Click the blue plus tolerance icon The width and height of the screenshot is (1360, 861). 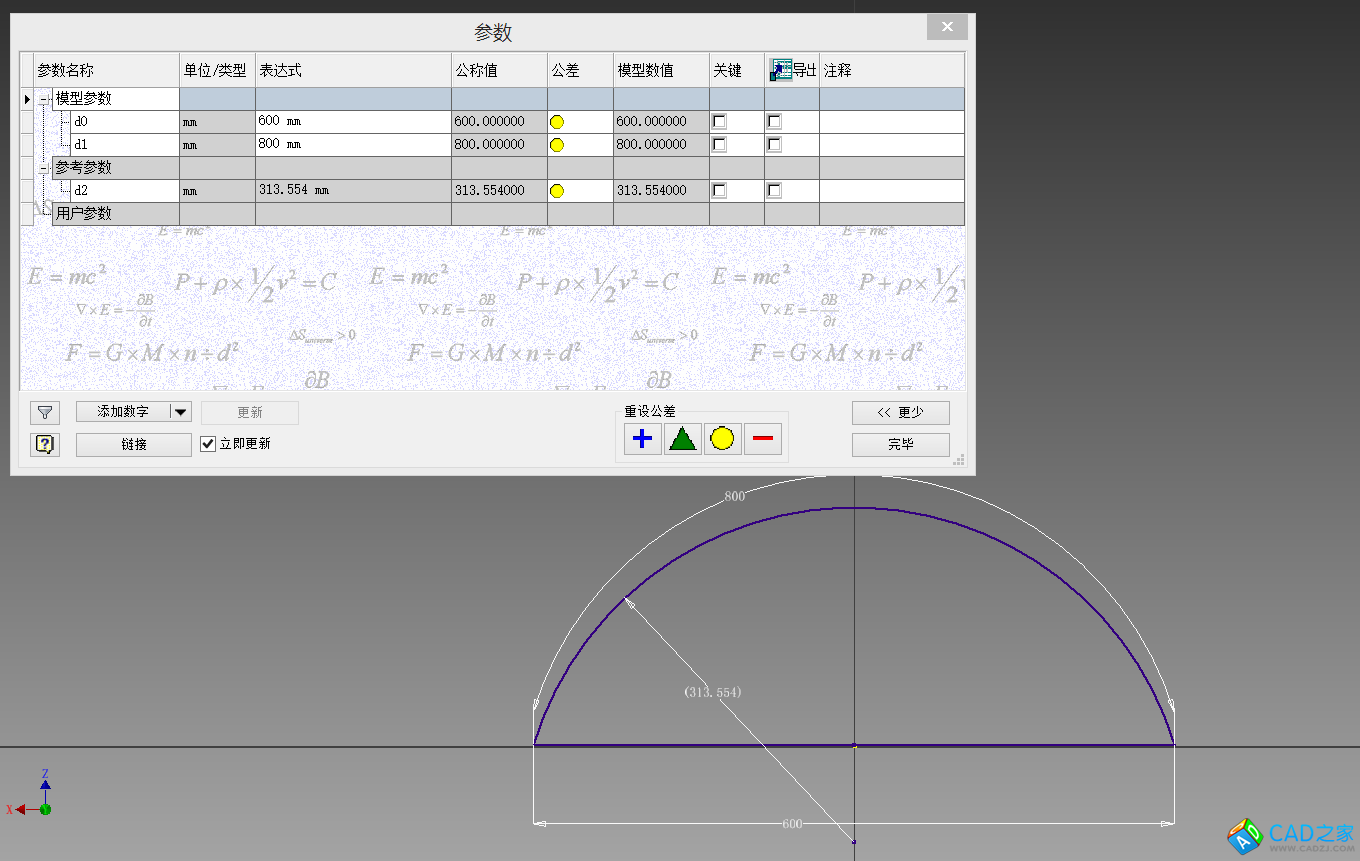[x=642, y=438]
